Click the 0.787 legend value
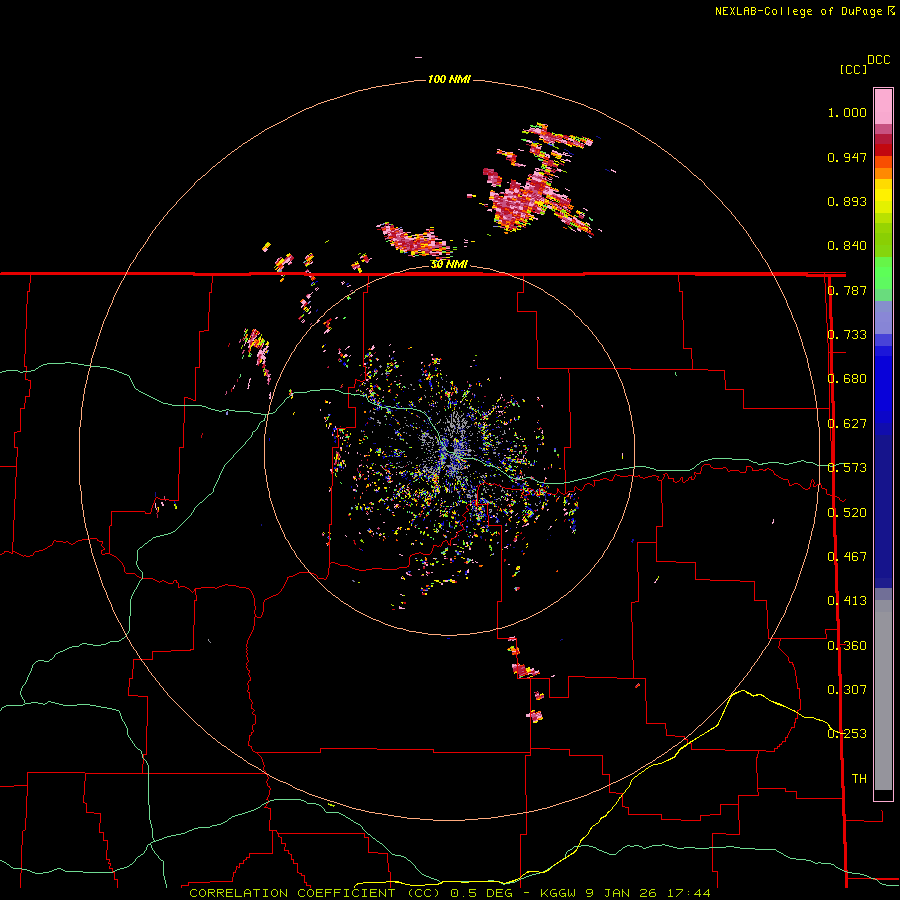The image size is (900, 900). pyautogui.click(x=847, y=290)
